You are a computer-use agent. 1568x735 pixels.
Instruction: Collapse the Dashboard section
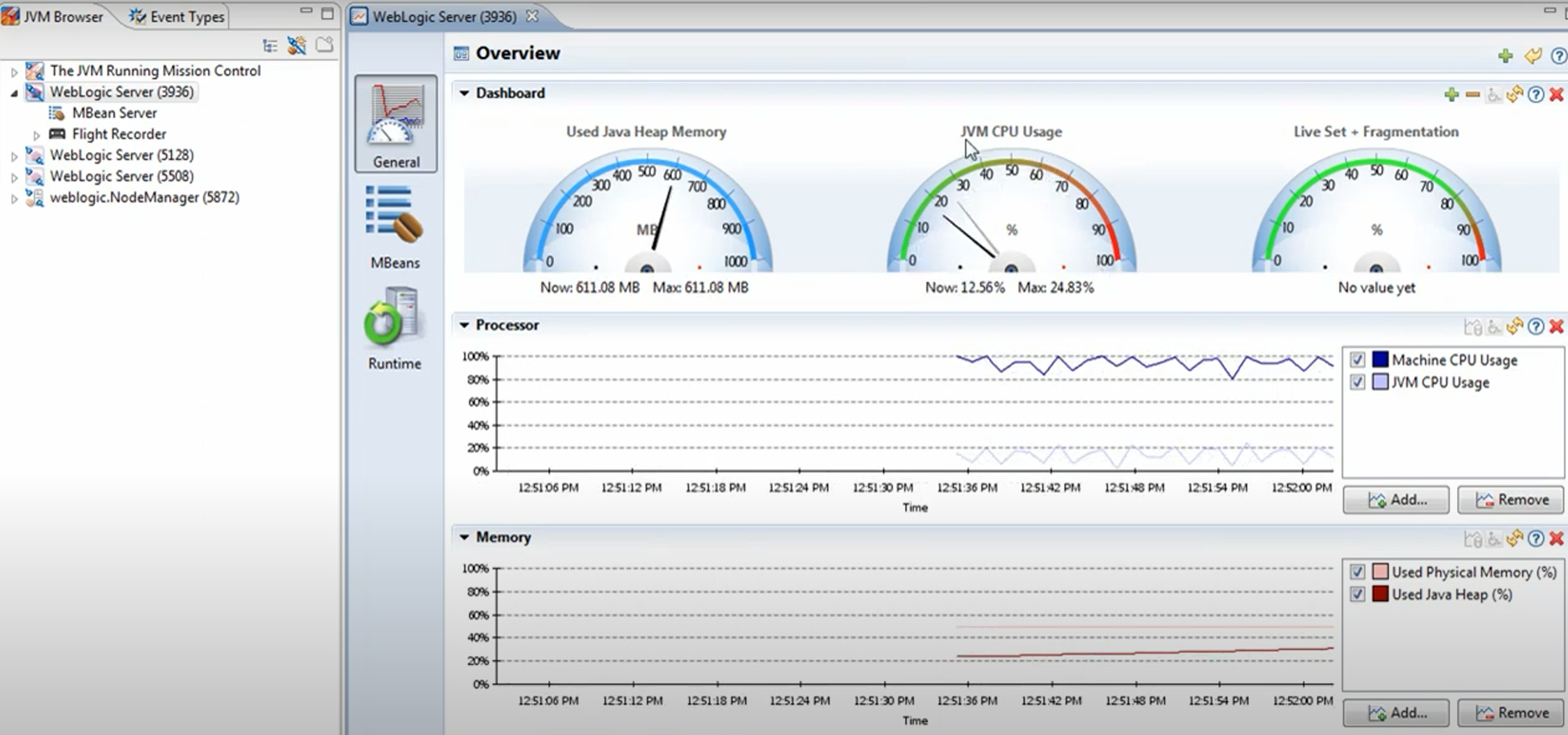click(464, 93)
